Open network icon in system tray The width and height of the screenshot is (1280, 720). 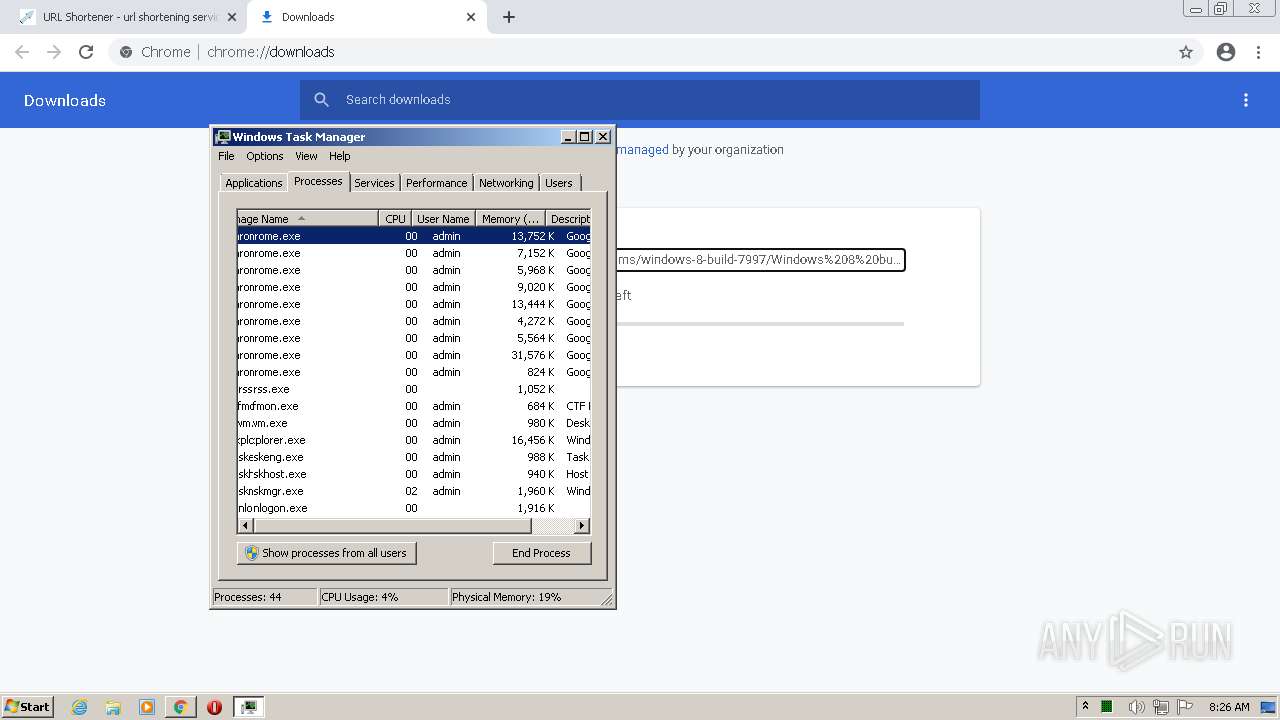[x=1161, y=707]
